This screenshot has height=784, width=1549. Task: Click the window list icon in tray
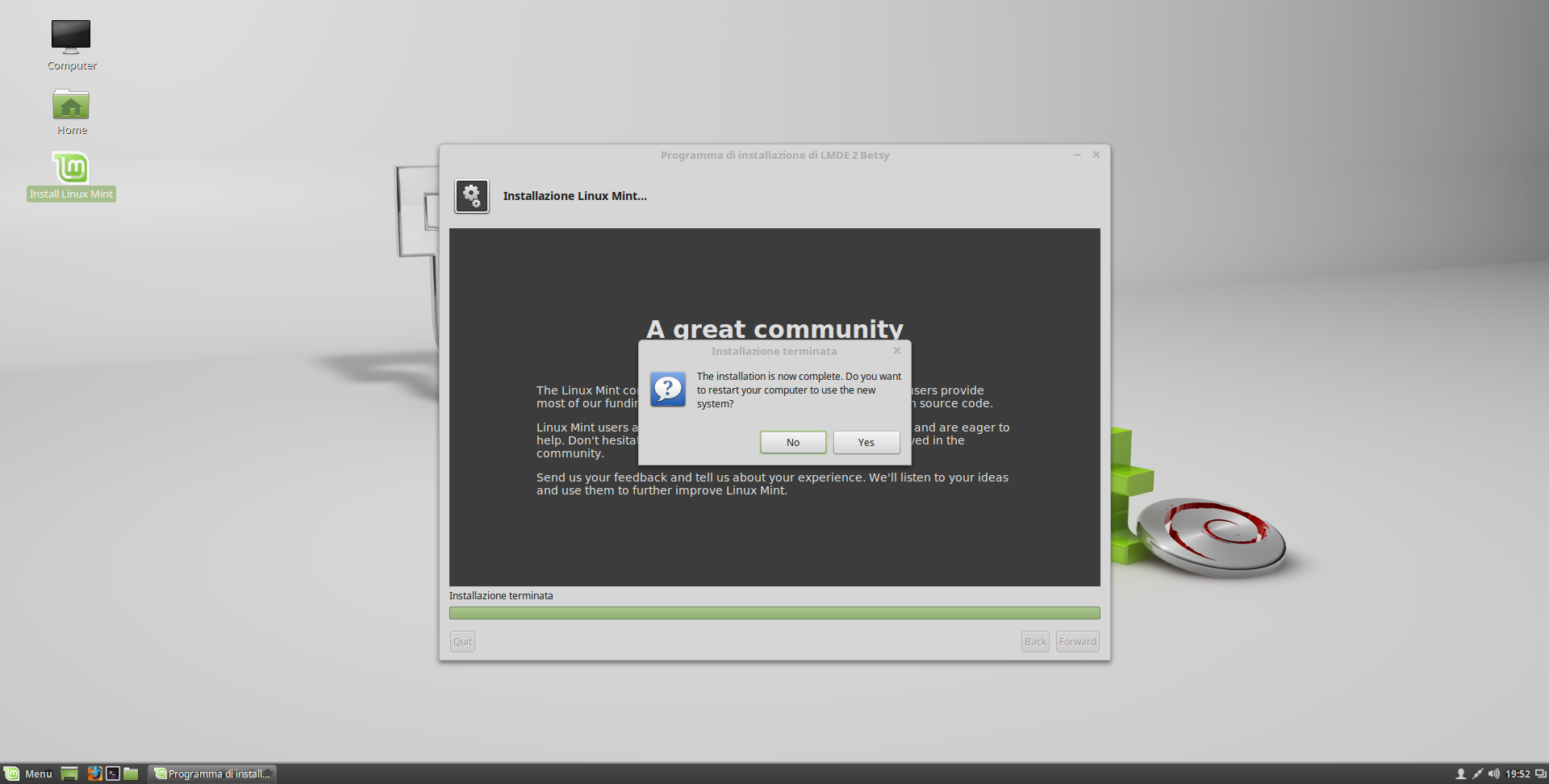point(1540,774)
